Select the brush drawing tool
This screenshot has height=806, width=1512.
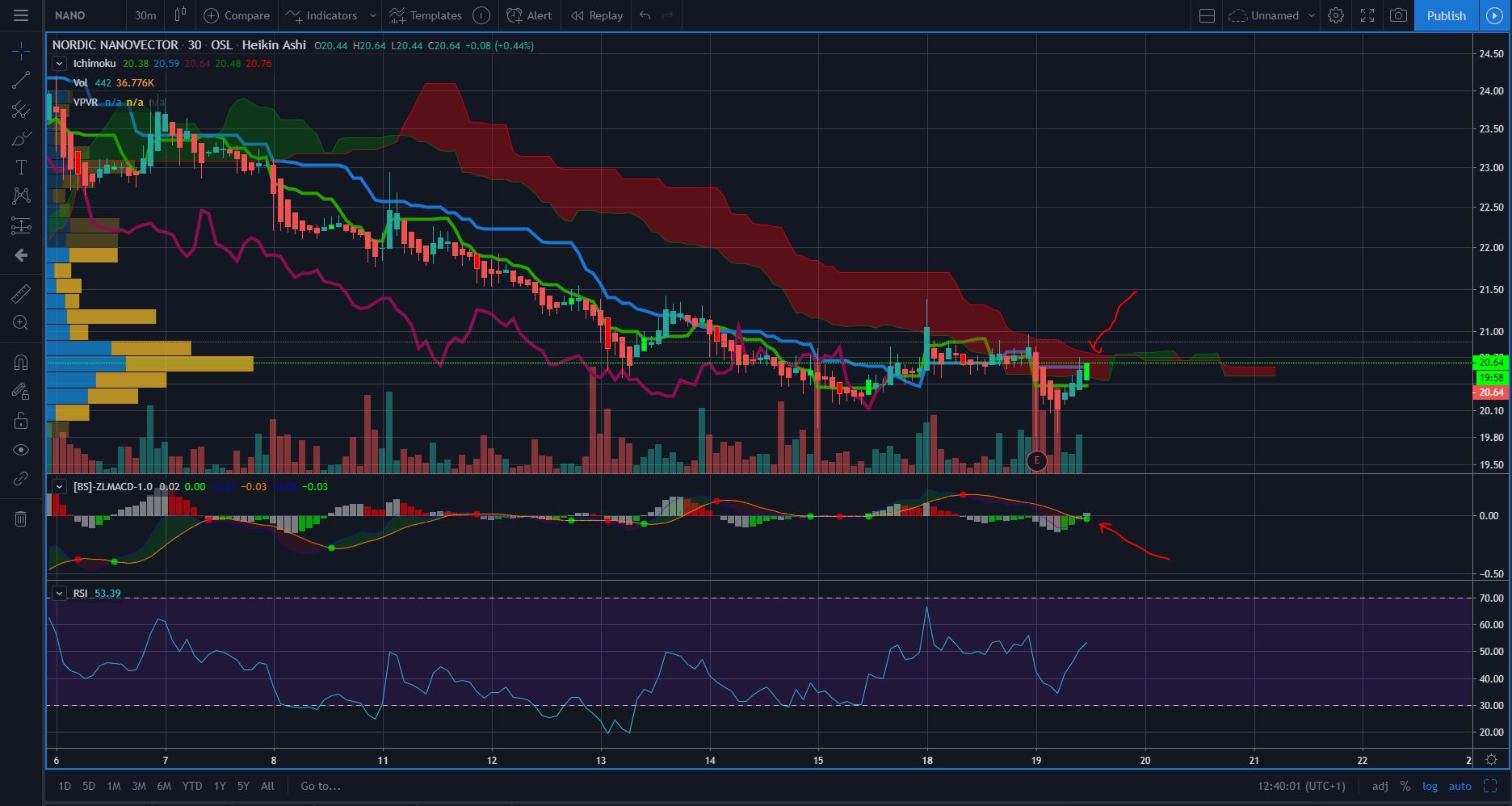point(21,139)
